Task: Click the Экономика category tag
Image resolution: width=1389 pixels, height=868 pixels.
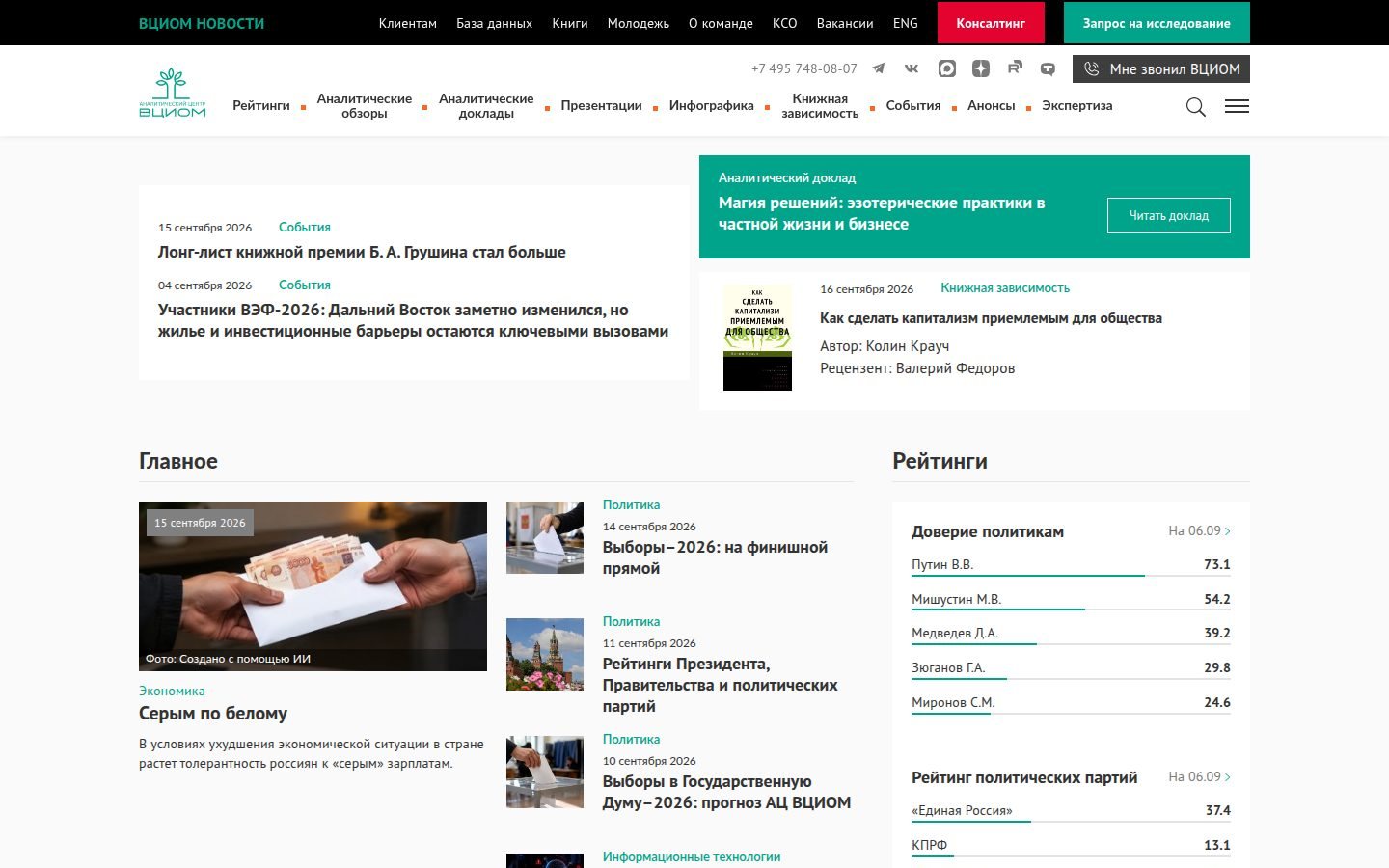Action: click(x=172, y=691)
